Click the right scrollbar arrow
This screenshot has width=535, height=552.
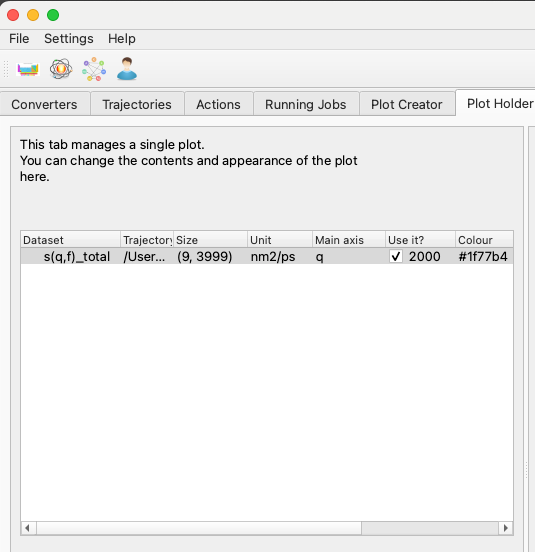tap(505, 528)
